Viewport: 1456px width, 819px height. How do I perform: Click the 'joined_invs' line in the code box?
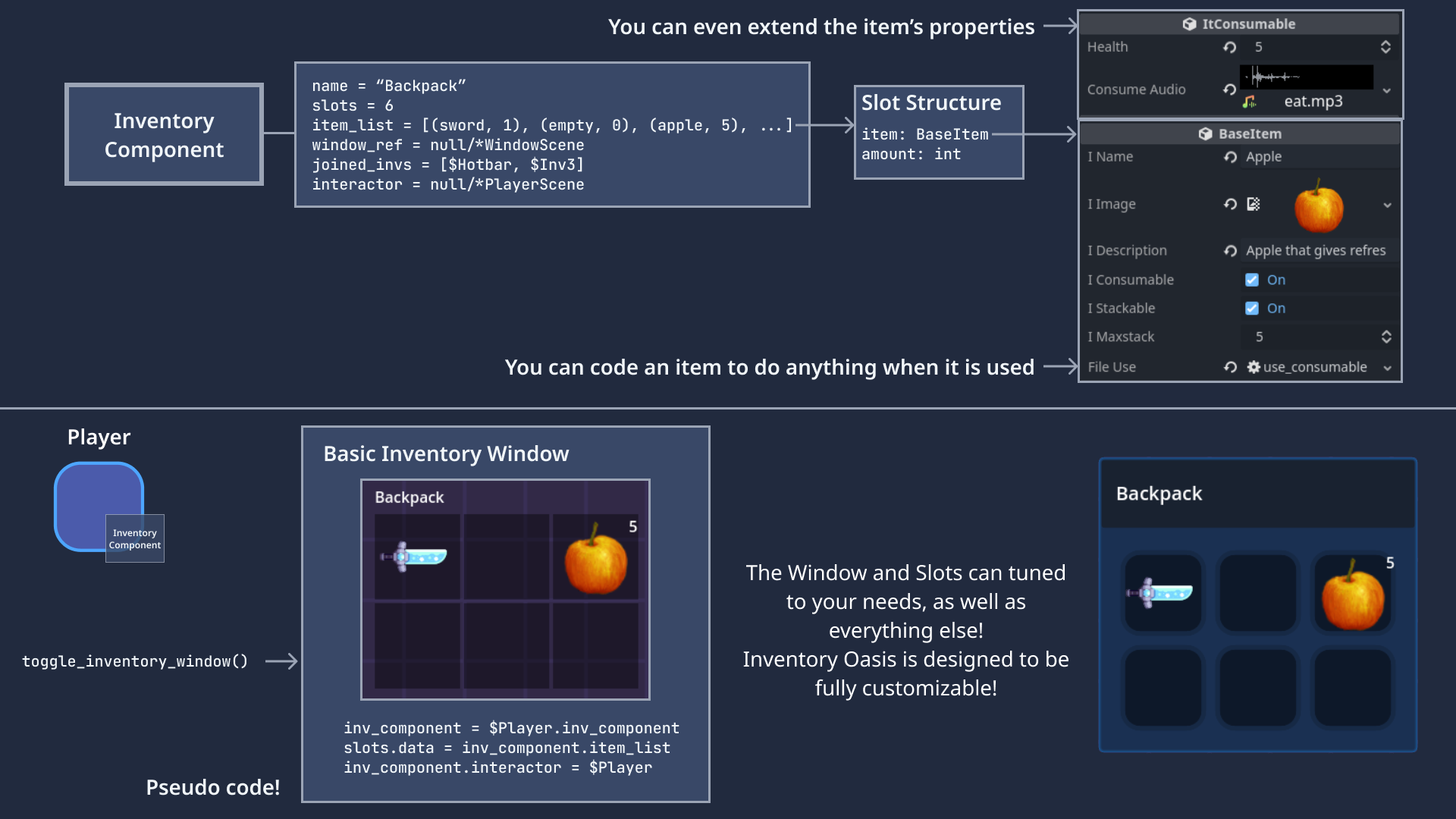(448, 165)
